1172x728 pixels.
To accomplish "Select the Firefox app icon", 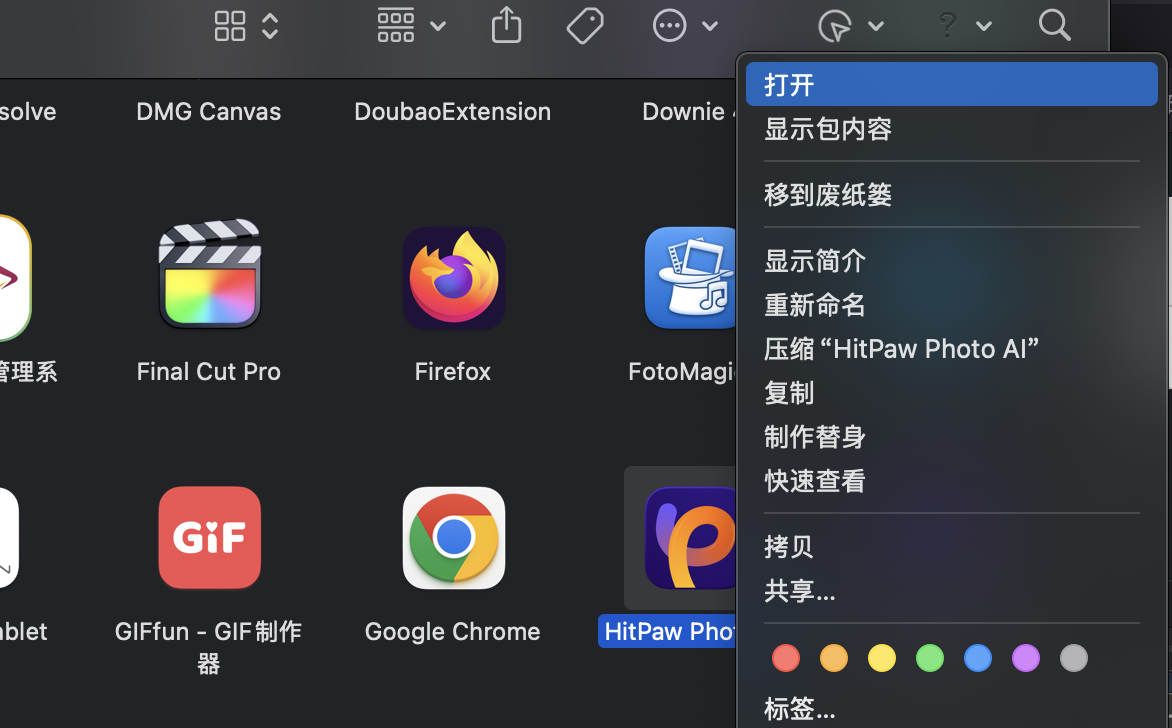I will click(x=454, y=277).
